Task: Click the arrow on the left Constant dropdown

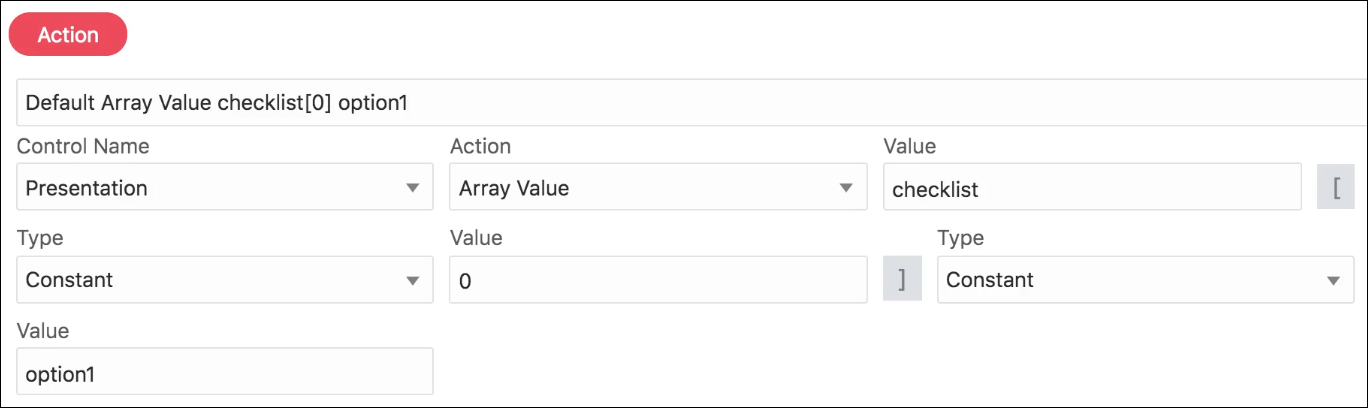Action: point(413,281)
